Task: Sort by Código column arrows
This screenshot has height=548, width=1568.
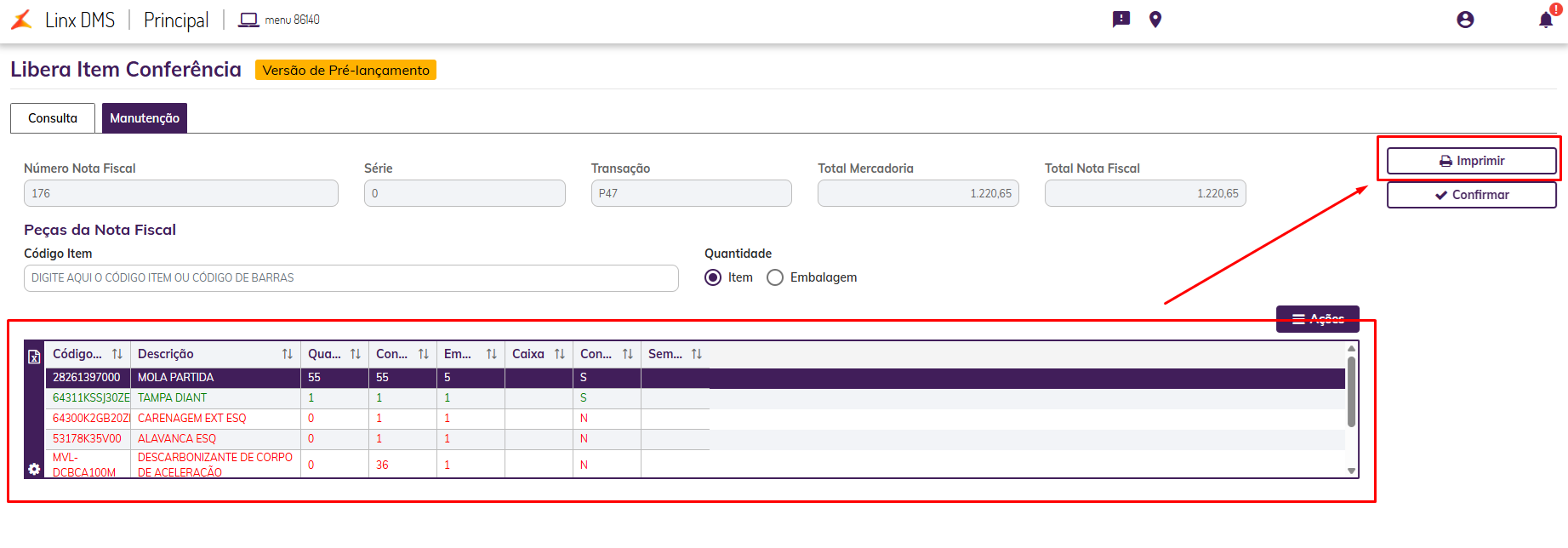Action: pyautogui.click(x=117, y=354)
